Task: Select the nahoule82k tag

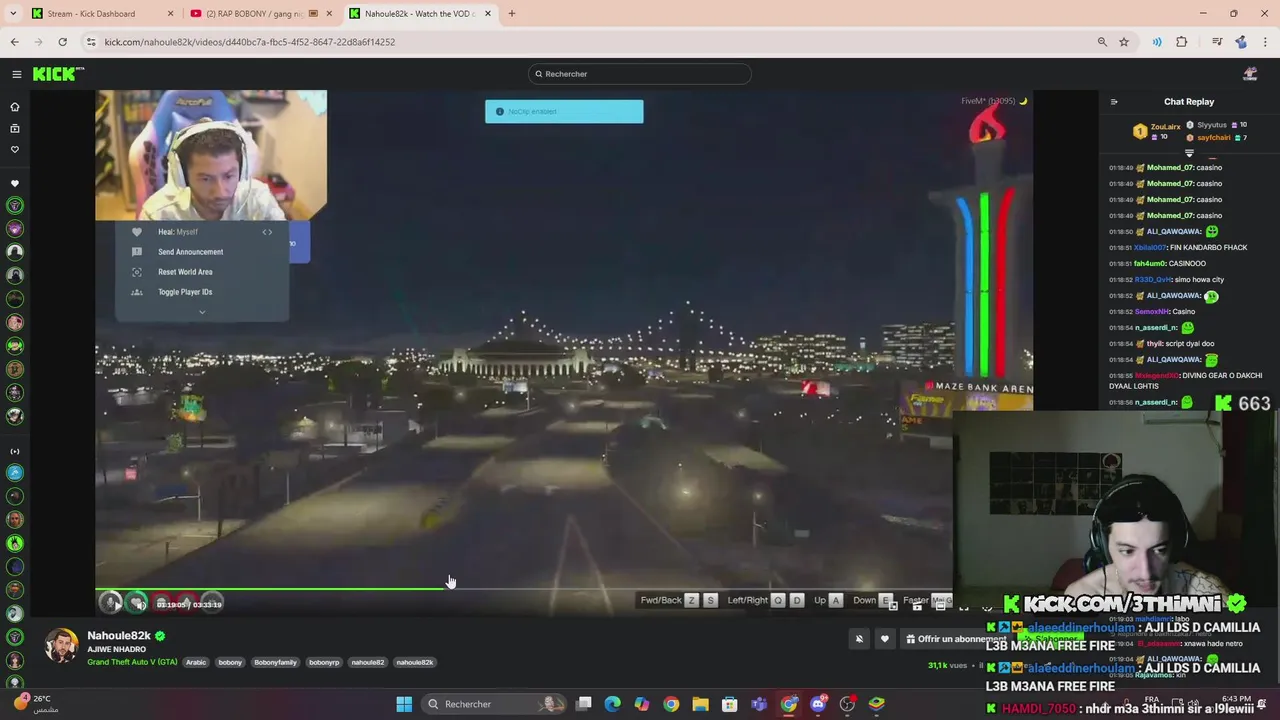Action: [415, 662]
